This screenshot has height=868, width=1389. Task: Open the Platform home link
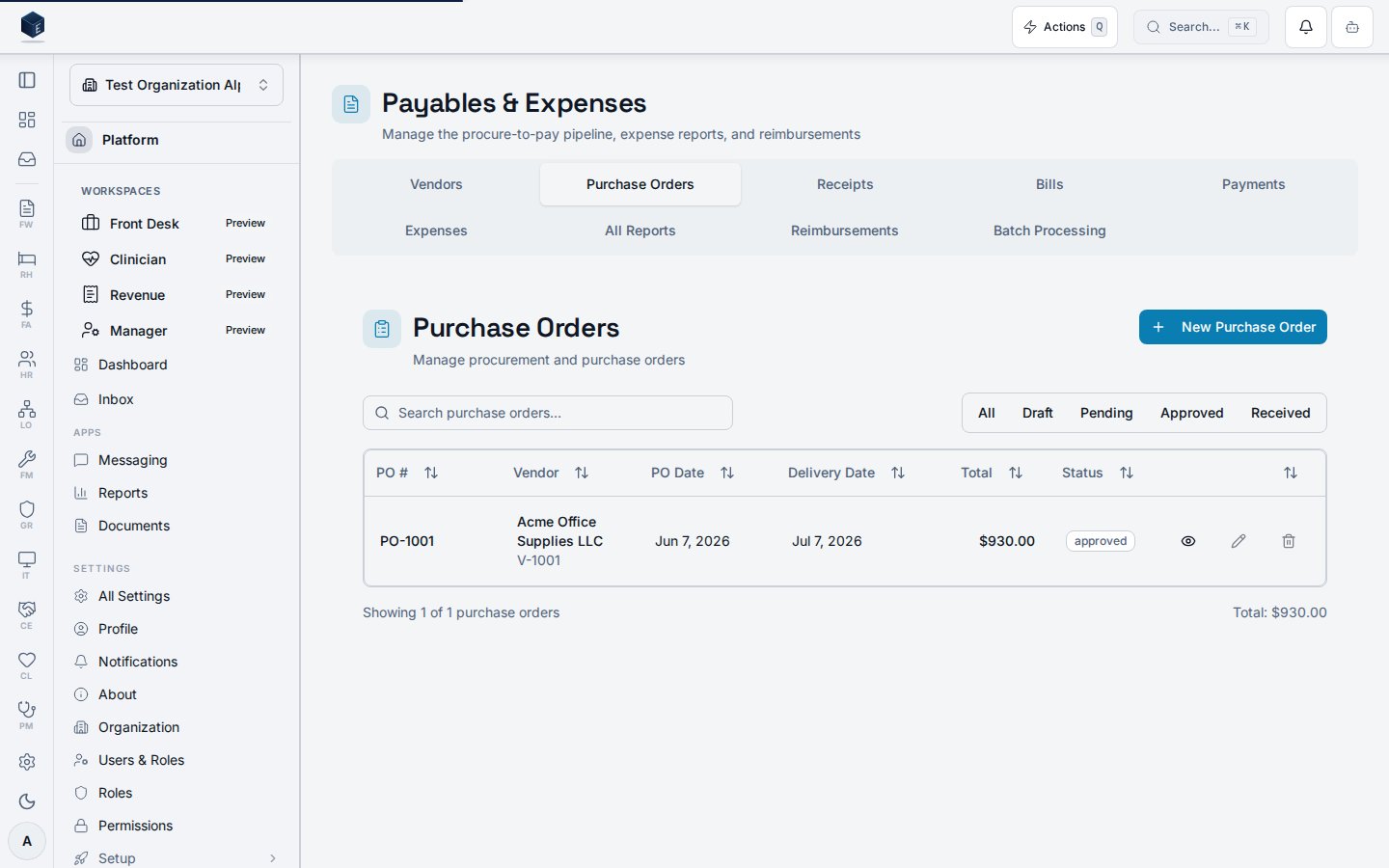pos(177,140)
